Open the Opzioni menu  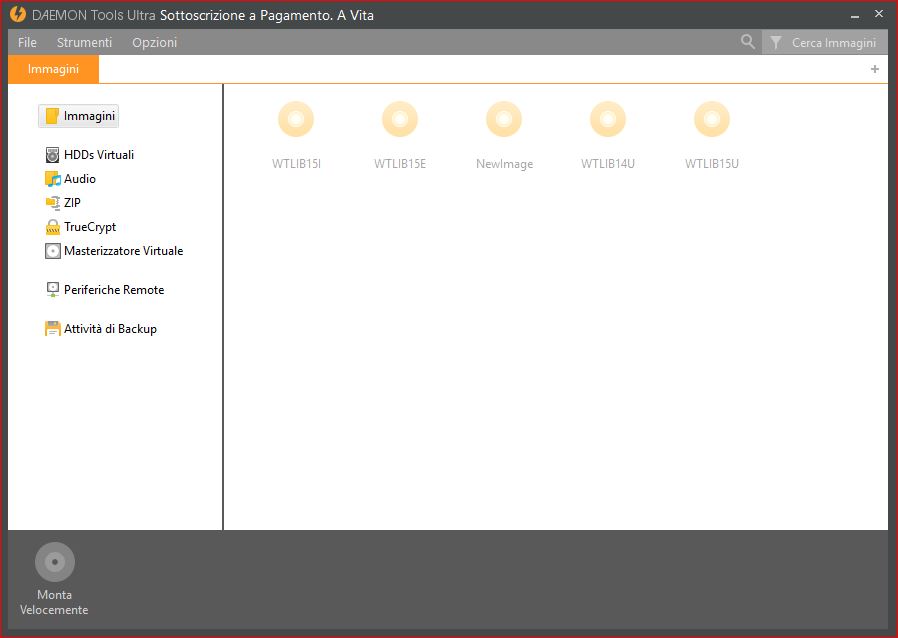pyautogui.click(x=155, y=42)
